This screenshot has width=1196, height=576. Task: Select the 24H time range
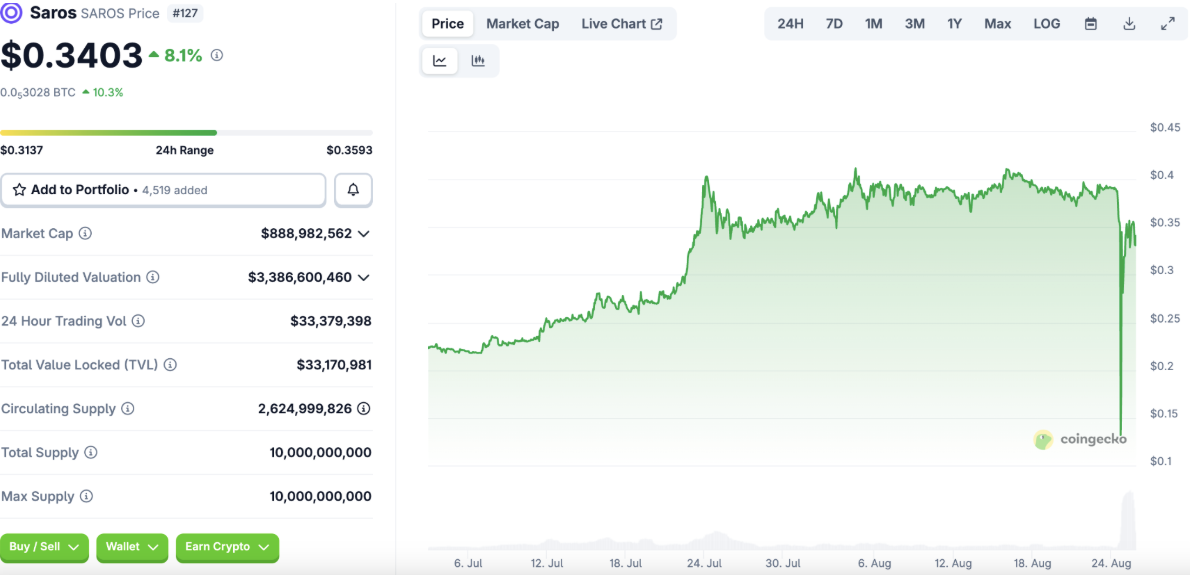(x=790, y=24)
